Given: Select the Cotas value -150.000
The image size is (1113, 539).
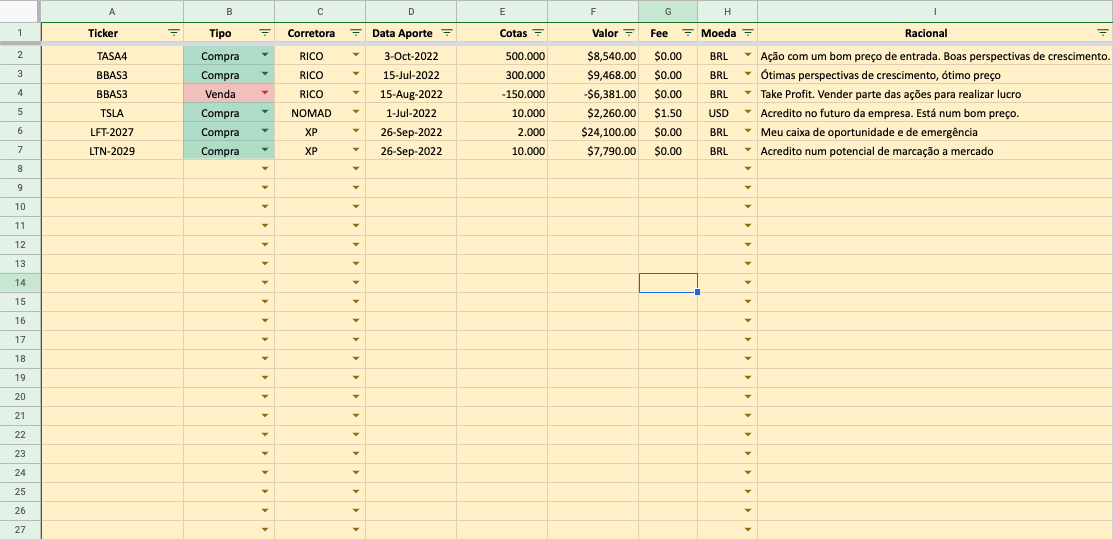Looking at the screenshot, I should coord(502,94).
